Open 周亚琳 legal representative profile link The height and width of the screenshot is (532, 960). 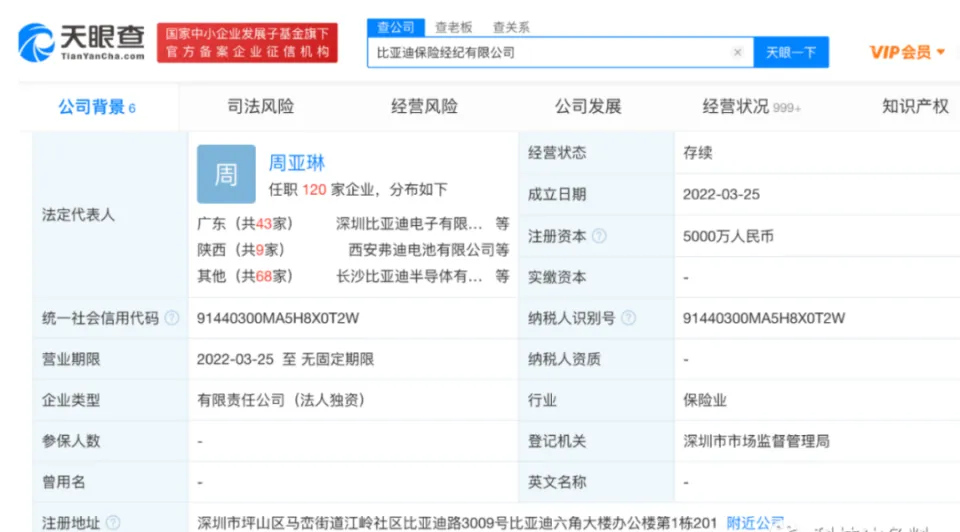click(x=297, y=162)
